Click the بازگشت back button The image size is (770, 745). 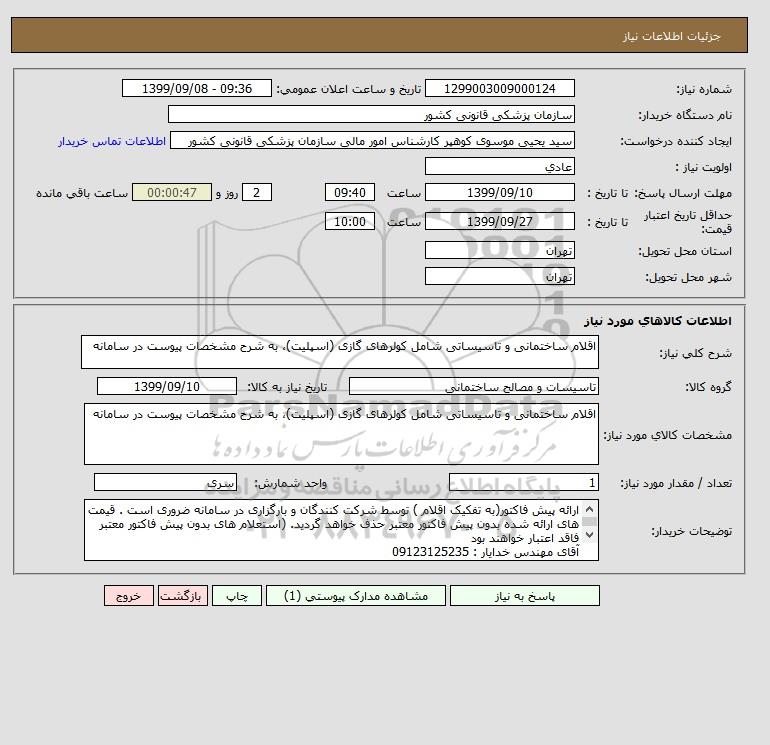[x=181, y=596]
